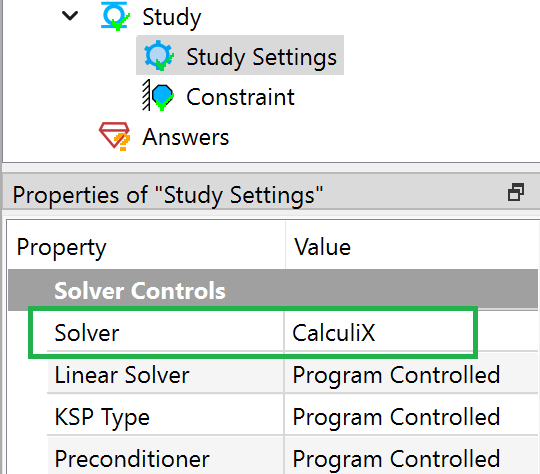The width and height of the screenshot is (540, 474).
Task: Open the KSP Type value dropdown
Action: pyautogui.click(x=411, y=417)
